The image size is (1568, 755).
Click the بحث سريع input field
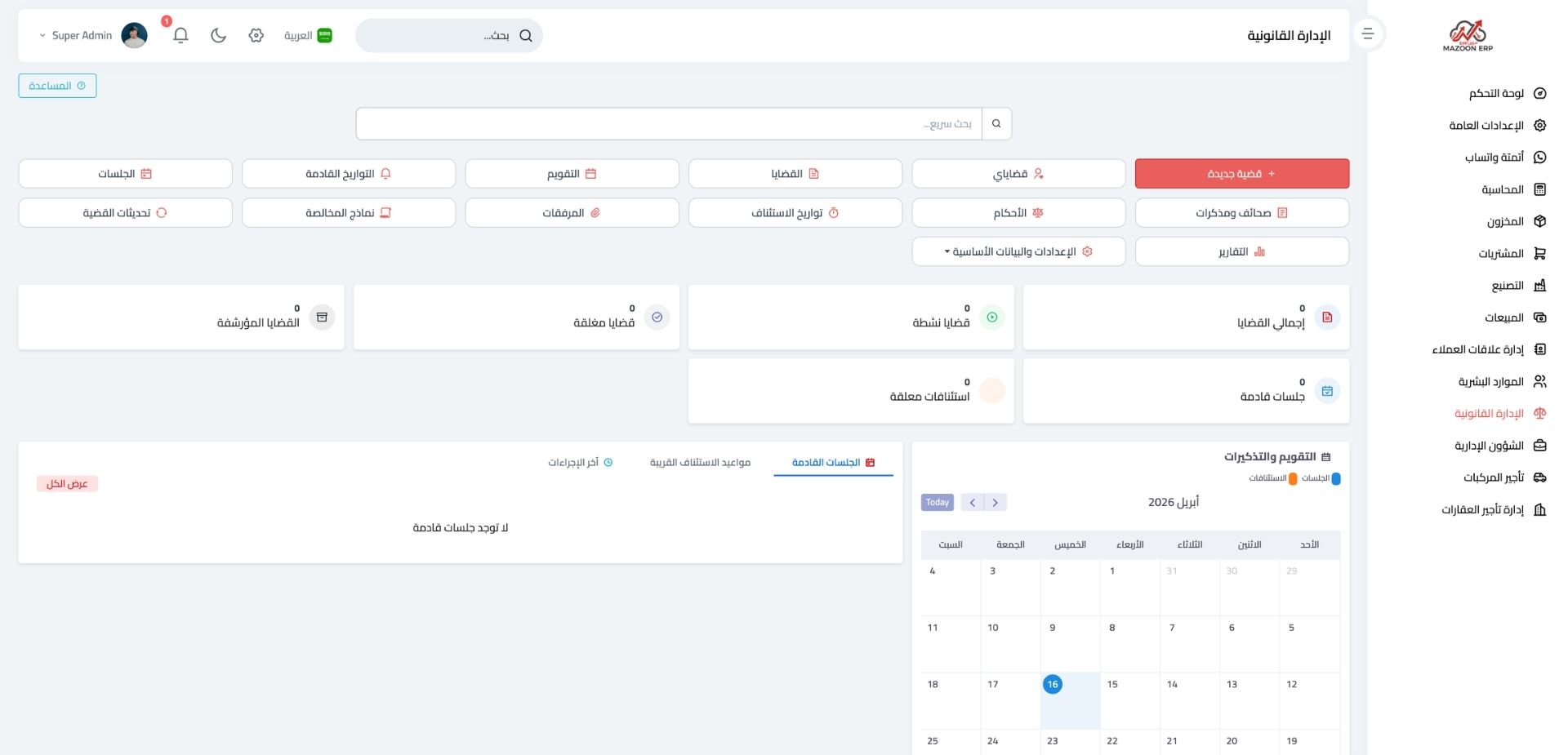(x=669, y=124)
